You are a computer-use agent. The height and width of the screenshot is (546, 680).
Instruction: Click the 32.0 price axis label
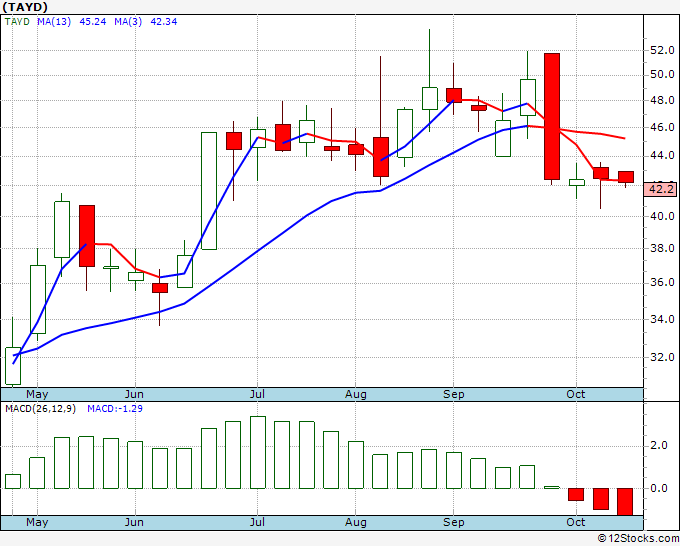[662, 357]
